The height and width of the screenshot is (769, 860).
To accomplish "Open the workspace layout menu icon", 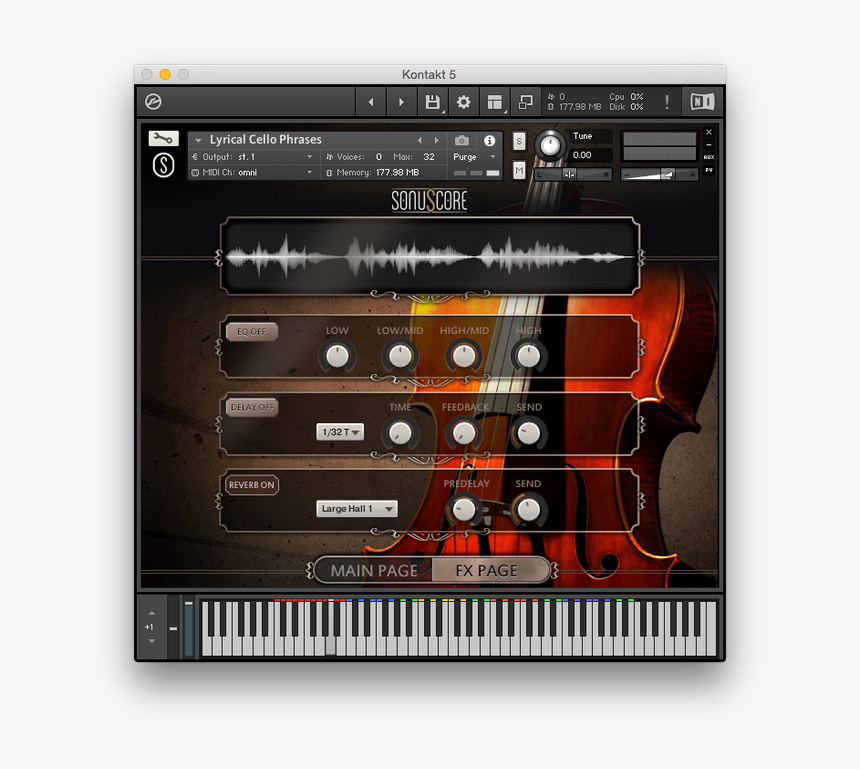I will coord(495,102).
